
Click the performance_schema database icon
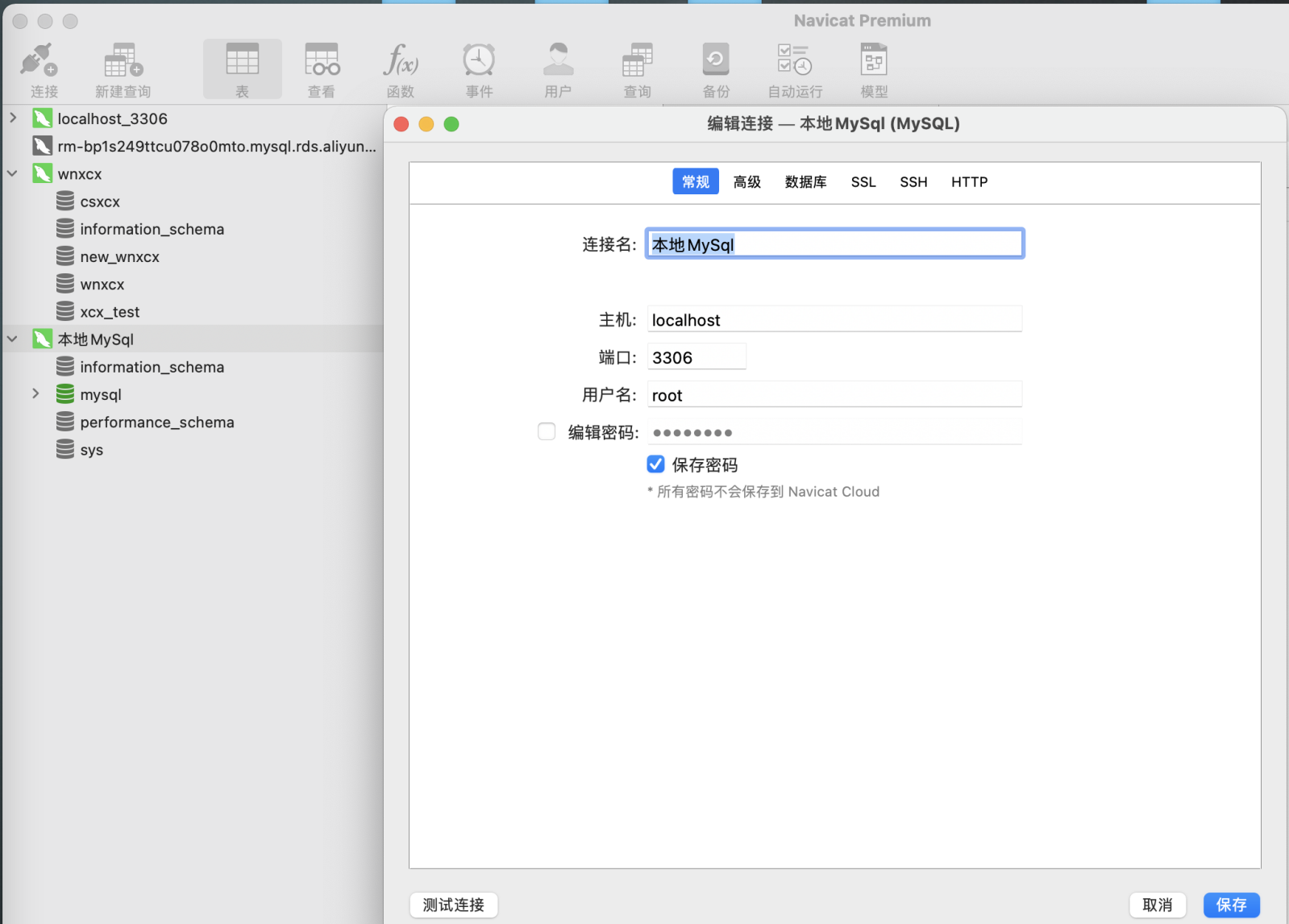[65, 422]
